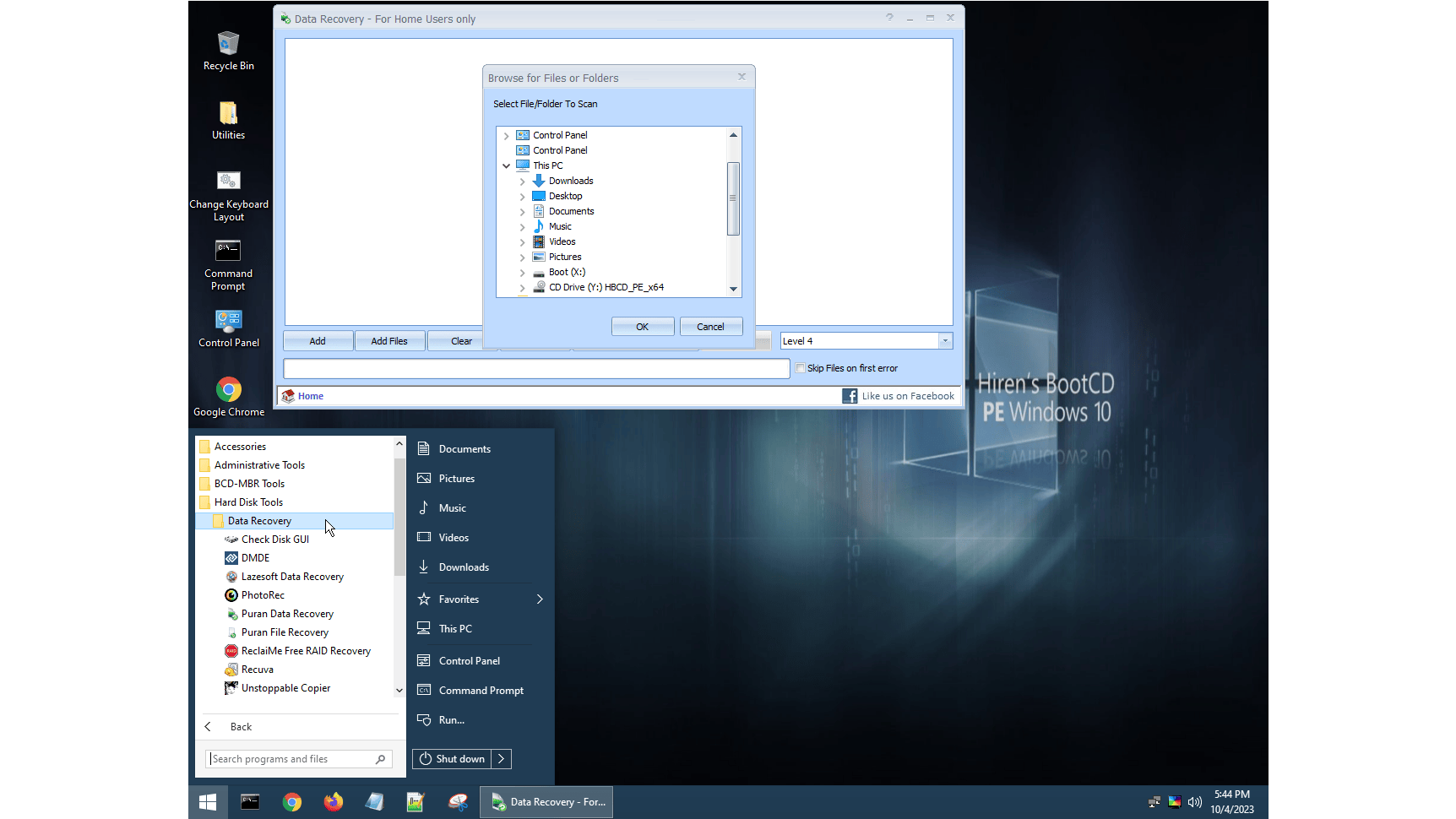Screen dimensions: 1456x819
Task: Launch PhotoRec from the start menu
Action: point(263,595)
